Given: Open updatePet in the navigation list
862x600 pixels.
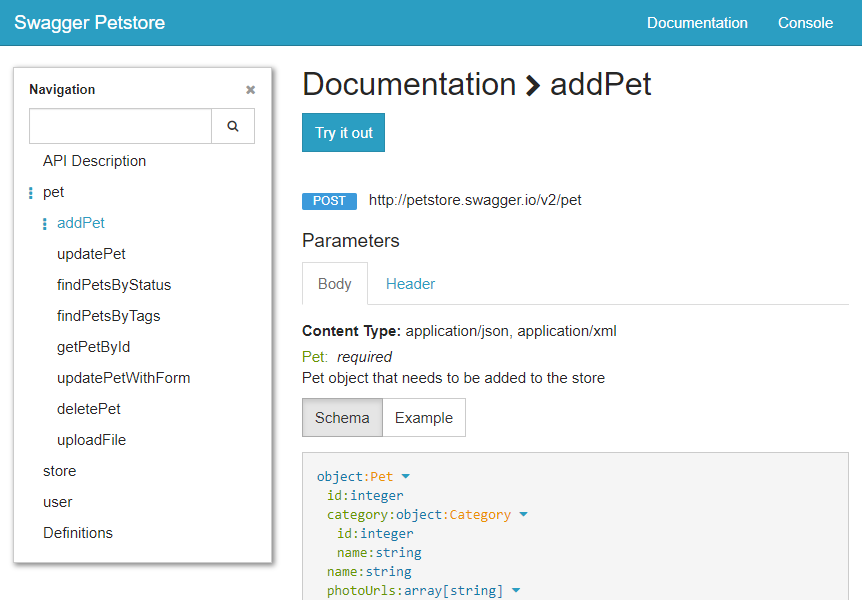Looking at the screenshot, I should 91,254.
